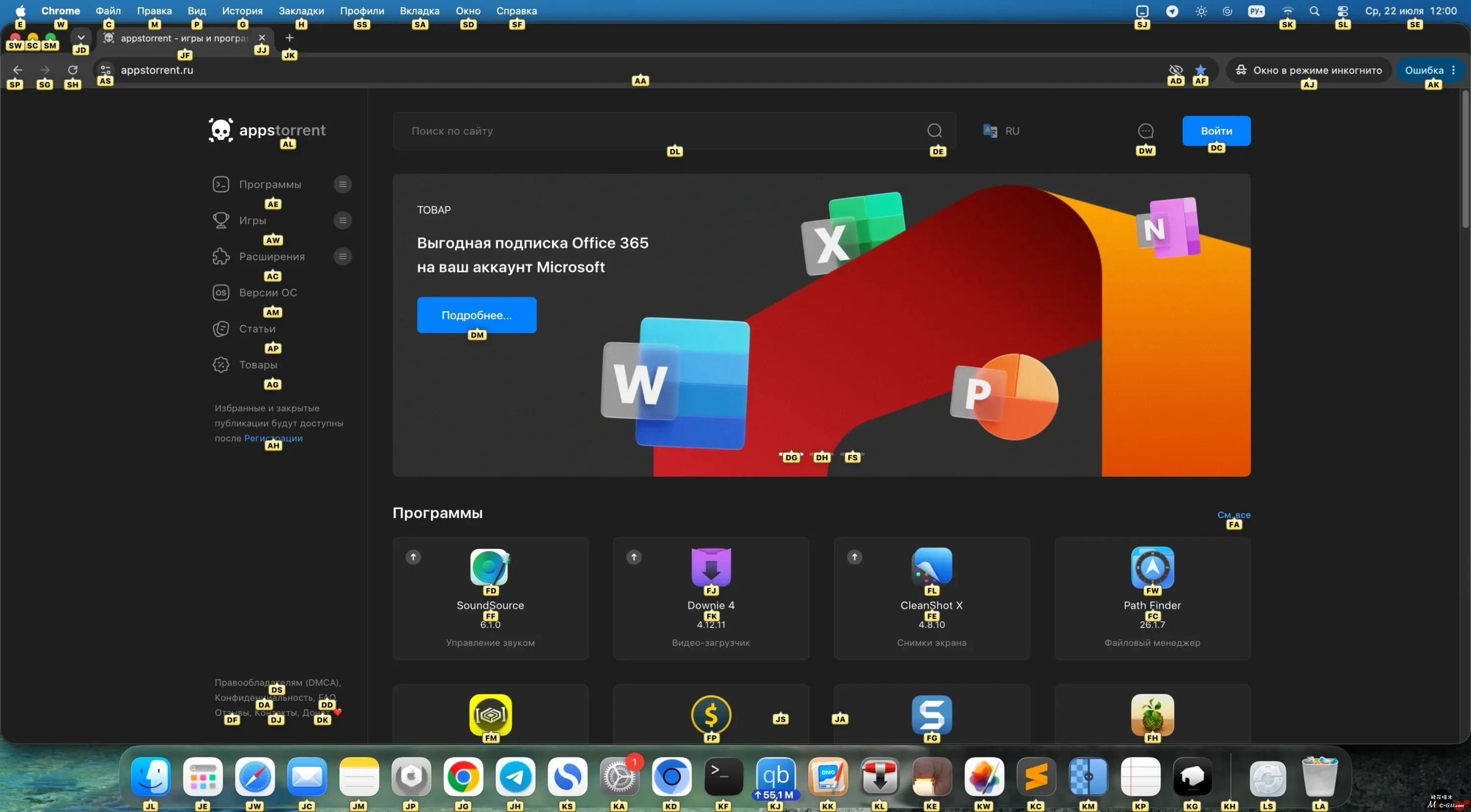
Task: Click the pineapple app icon
Action: pyautogui.click(x=1152, y=714)
